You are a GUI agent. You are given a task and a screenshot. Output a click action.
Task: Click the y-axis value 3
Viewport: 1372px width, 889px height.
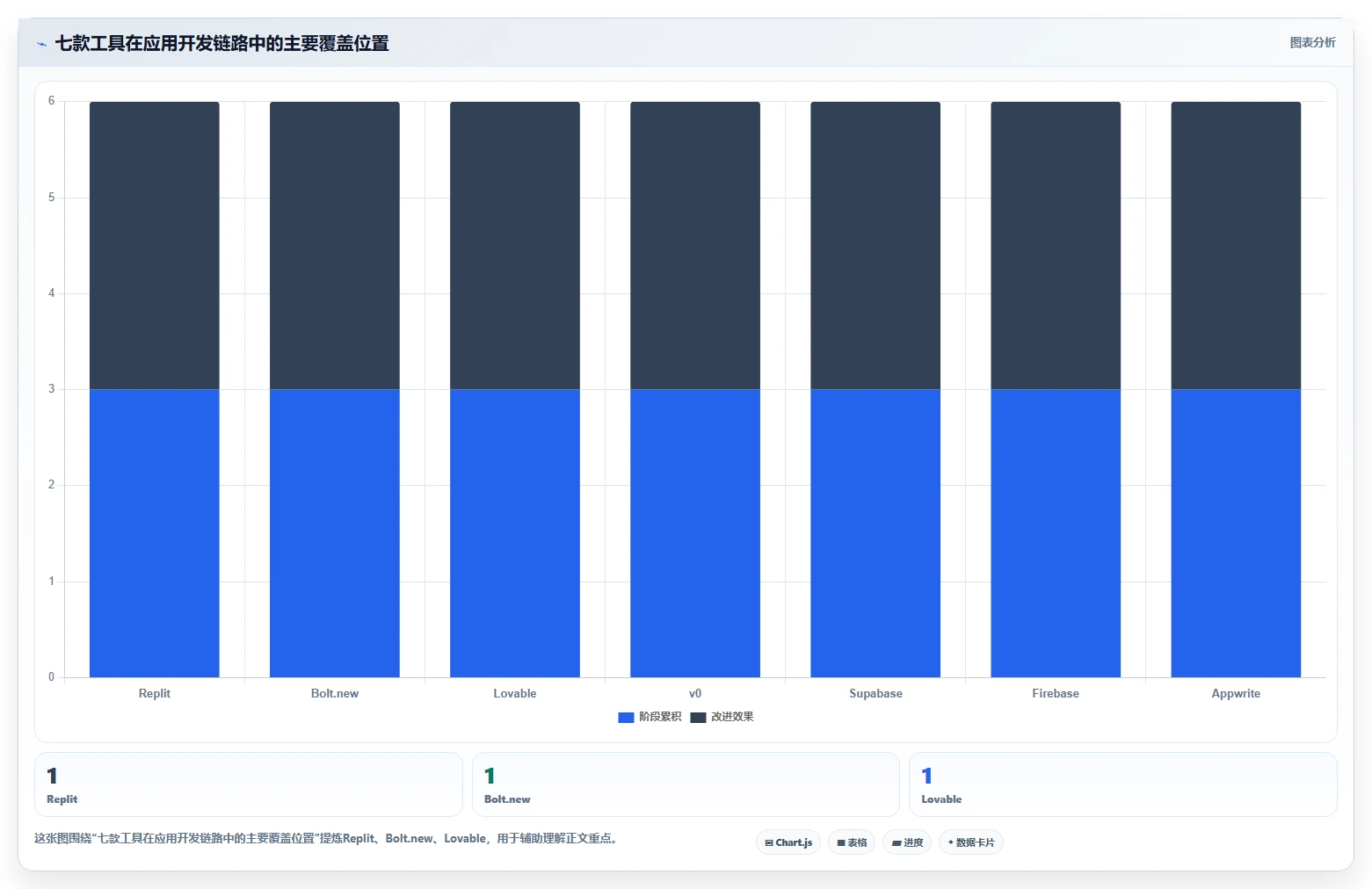click(x=51, y=389)
